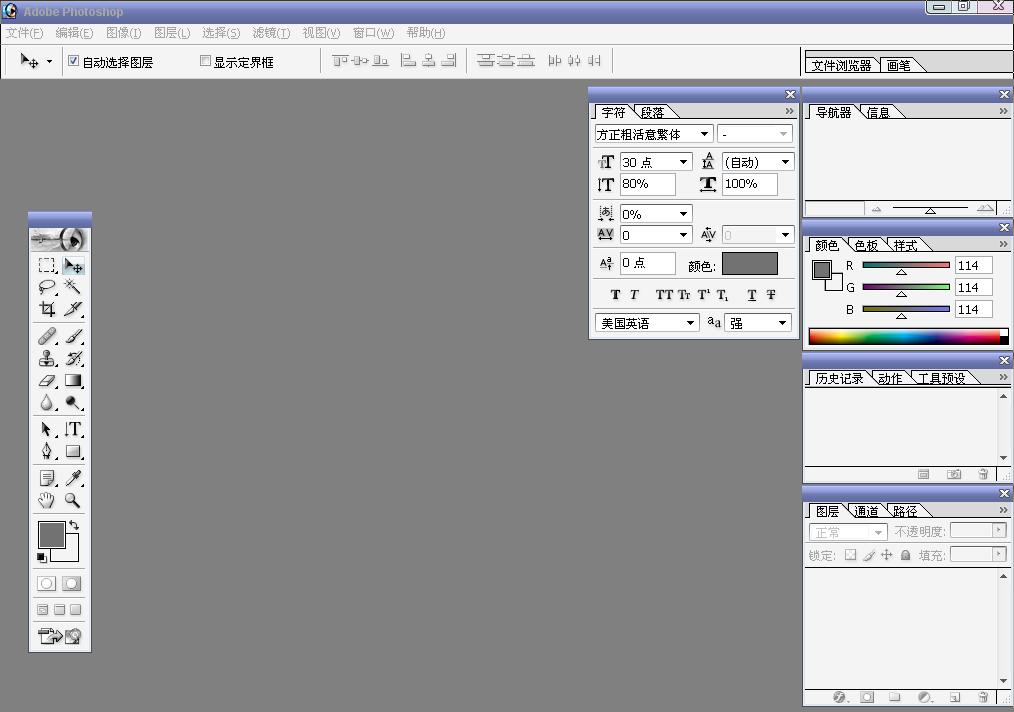Open the language dropdown 美国英语
This screenshot has height=712, width=1014.
647,323
